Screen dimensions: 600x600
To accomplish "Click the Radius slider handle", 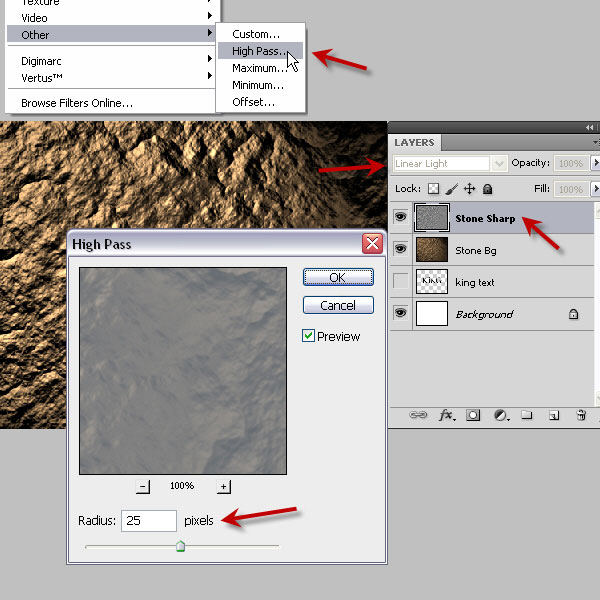I will tap(180, 546).
